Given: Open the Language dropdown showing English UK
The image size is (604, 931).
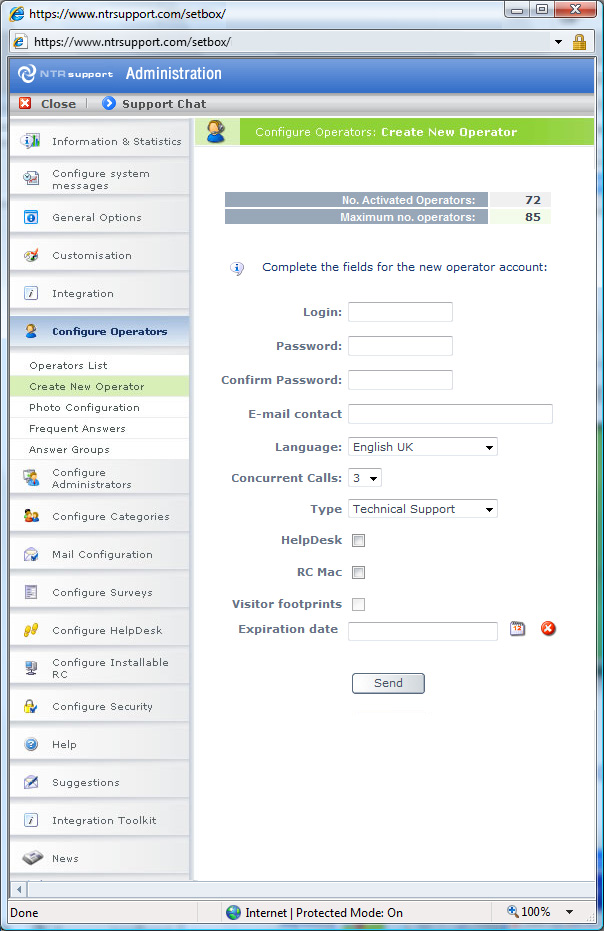Looking at the screenshot, I should coord(422,447).
